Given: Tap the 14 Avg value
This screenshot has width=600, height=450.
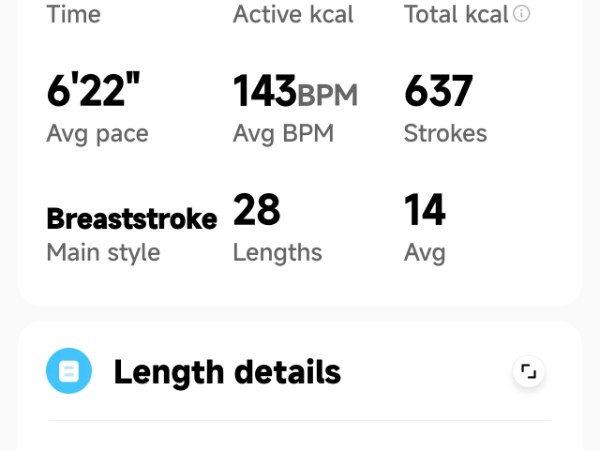Looking at the screenshot, I should [x=425, y=211].
